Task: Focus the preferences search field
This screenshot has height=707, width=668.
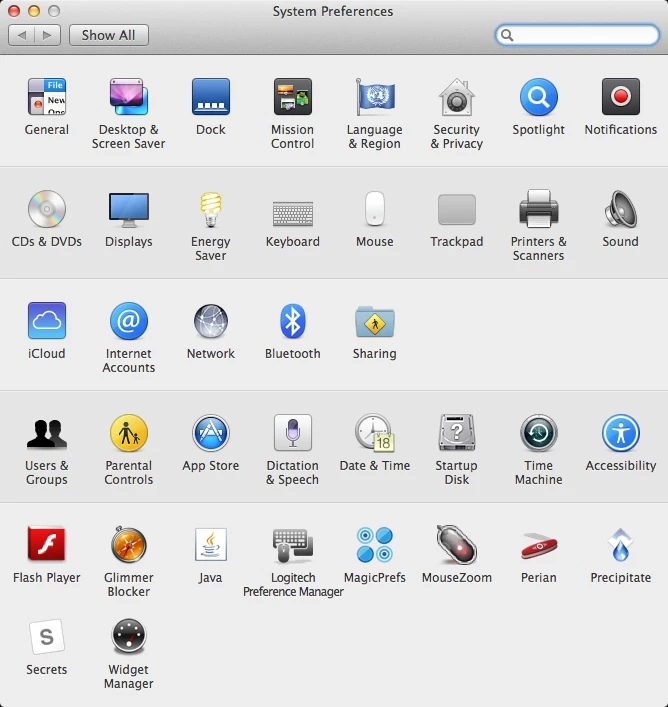Action: click(x=577, y=35)
